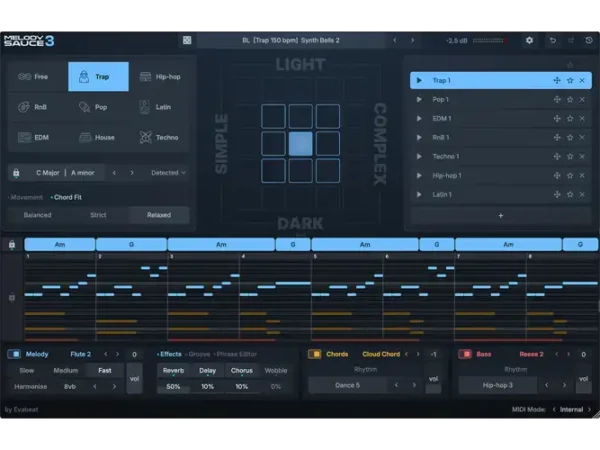Play the EDM 1 pattern
The height and width of the screenshot is (450, 600).
419,119
